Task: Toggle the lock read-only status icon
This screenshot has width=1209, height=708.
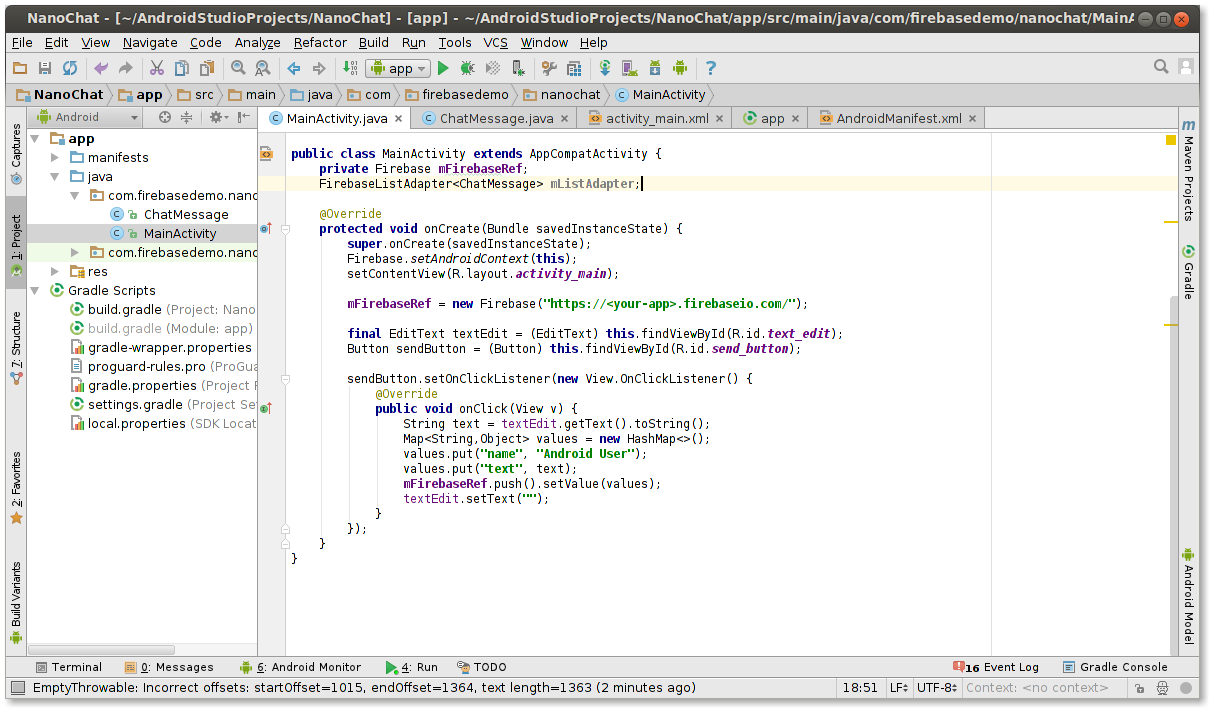Action: click(1139, 688)
